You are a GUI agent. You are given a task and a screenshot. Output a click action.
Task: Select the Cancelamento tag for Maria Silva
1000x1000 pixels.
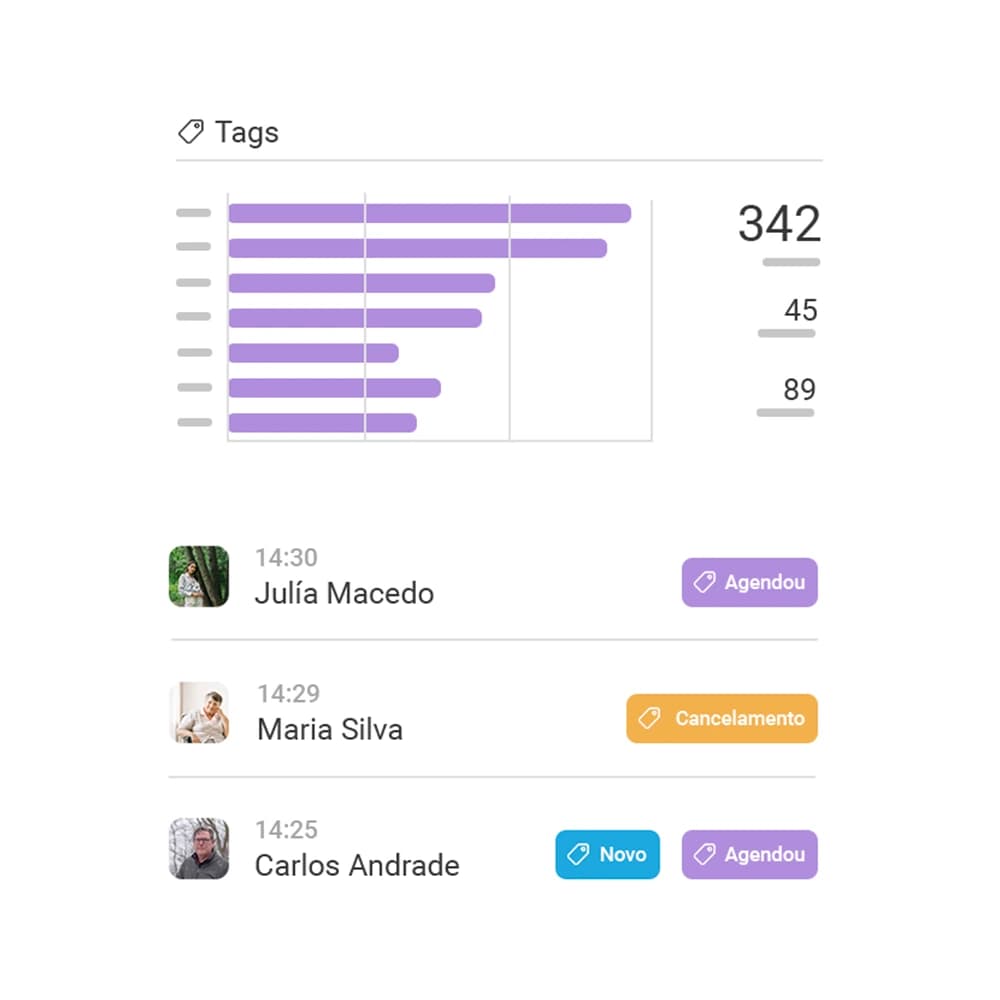coord(722,718)
